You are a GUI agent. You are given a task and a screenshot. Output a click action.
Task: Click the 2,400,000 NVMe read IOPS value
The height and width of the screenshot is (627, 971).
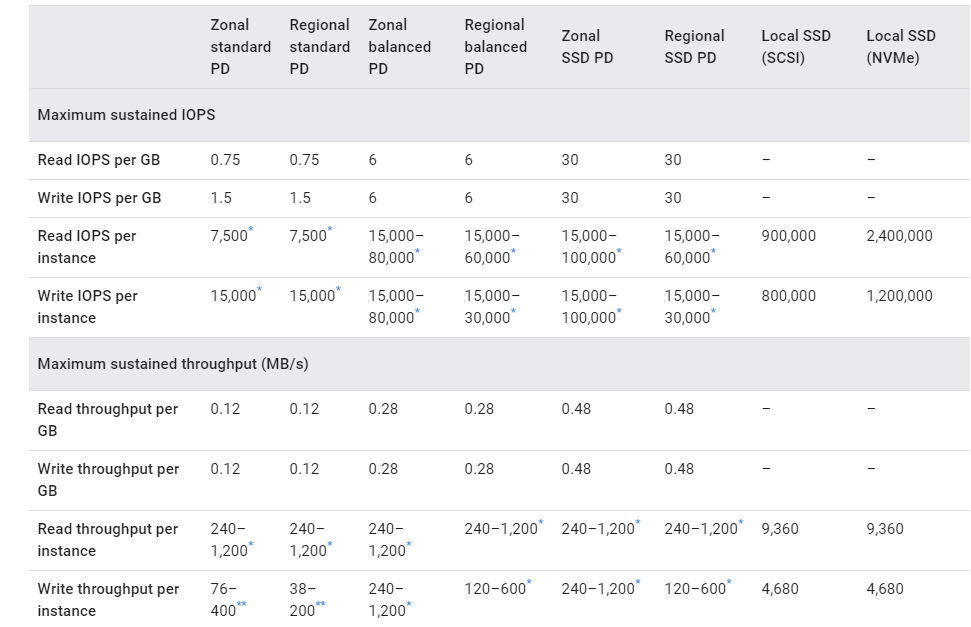click(x=899, y=235)
